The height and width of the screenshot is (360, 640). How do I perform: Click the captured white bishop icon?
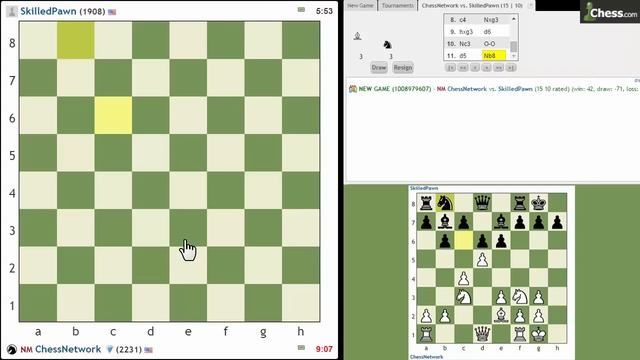click(358, 36)
